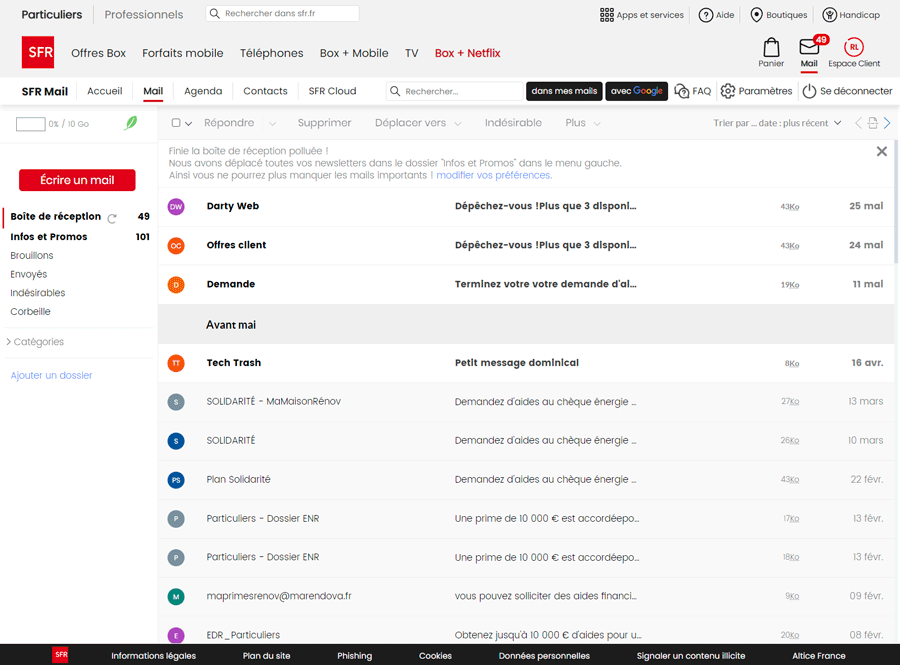Click the storage usage bar
This screenshot has width=900, height=665.
(30, 124)
